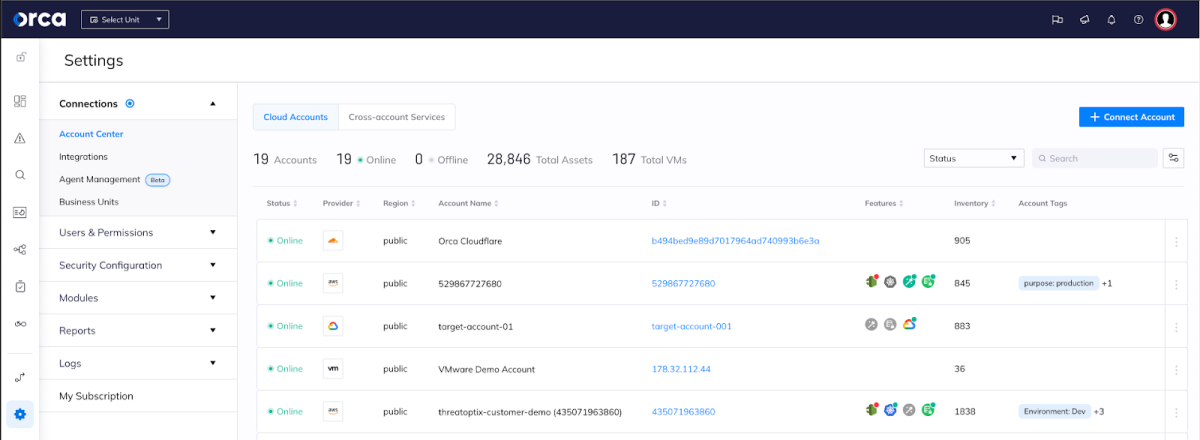Switch to Cross-account Services tab
The height and width of the screenshot is (440, 1200).
(397, 117)
